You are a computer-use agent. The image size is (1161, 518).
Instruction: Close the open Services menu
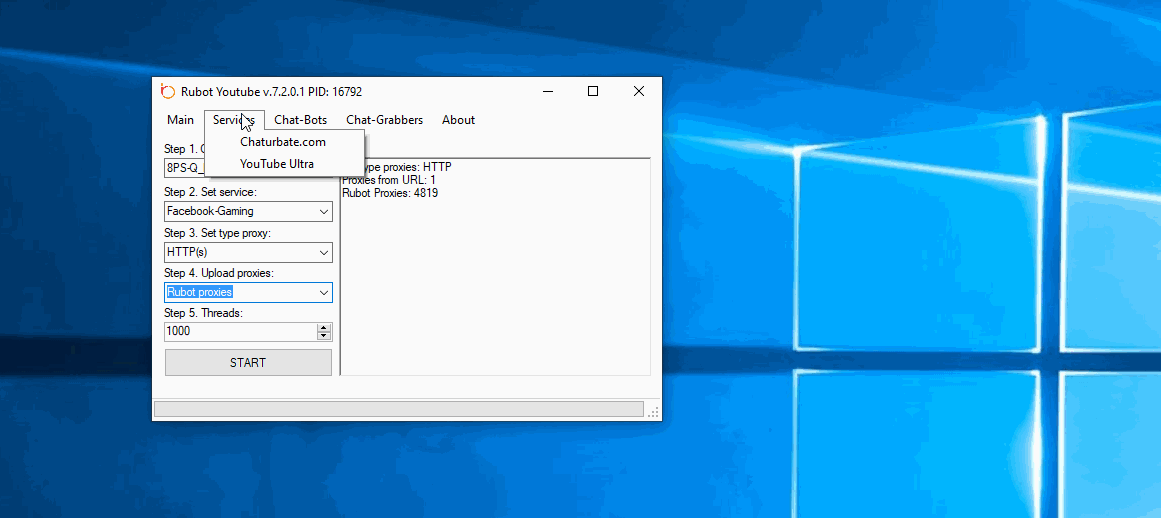[x=234, y=120]
